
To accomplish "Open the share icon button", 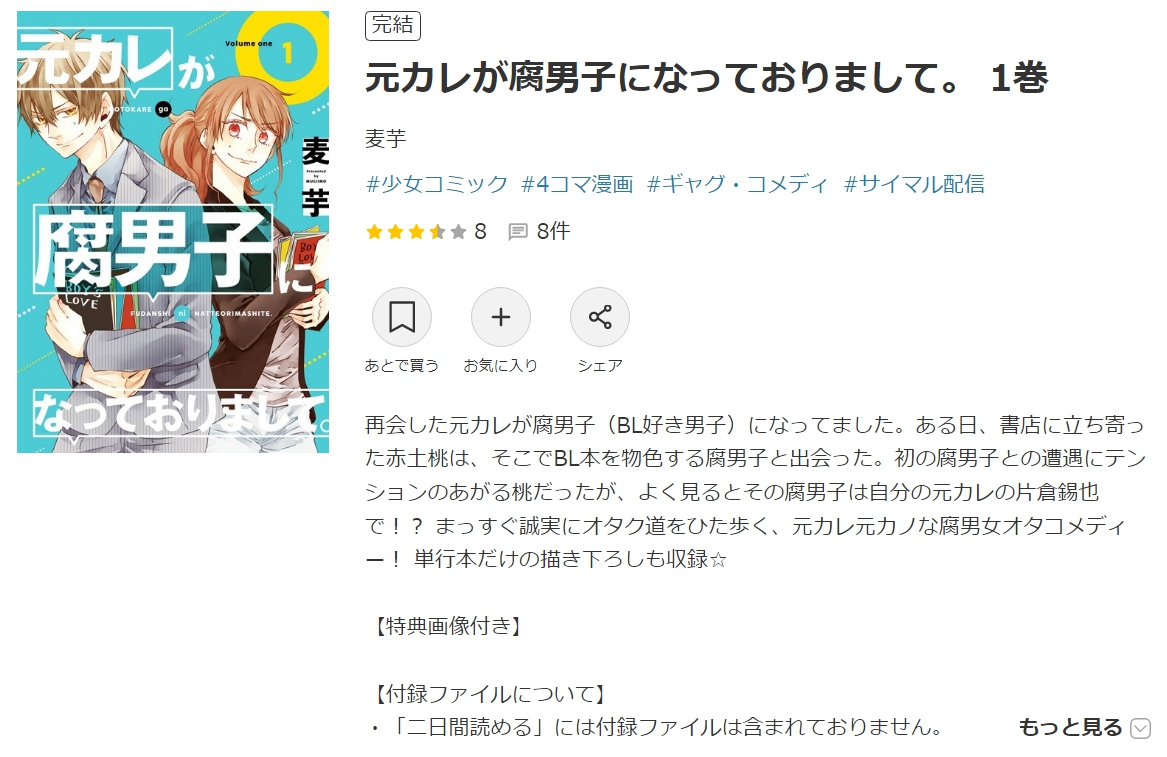I will (x=600, y=317).
